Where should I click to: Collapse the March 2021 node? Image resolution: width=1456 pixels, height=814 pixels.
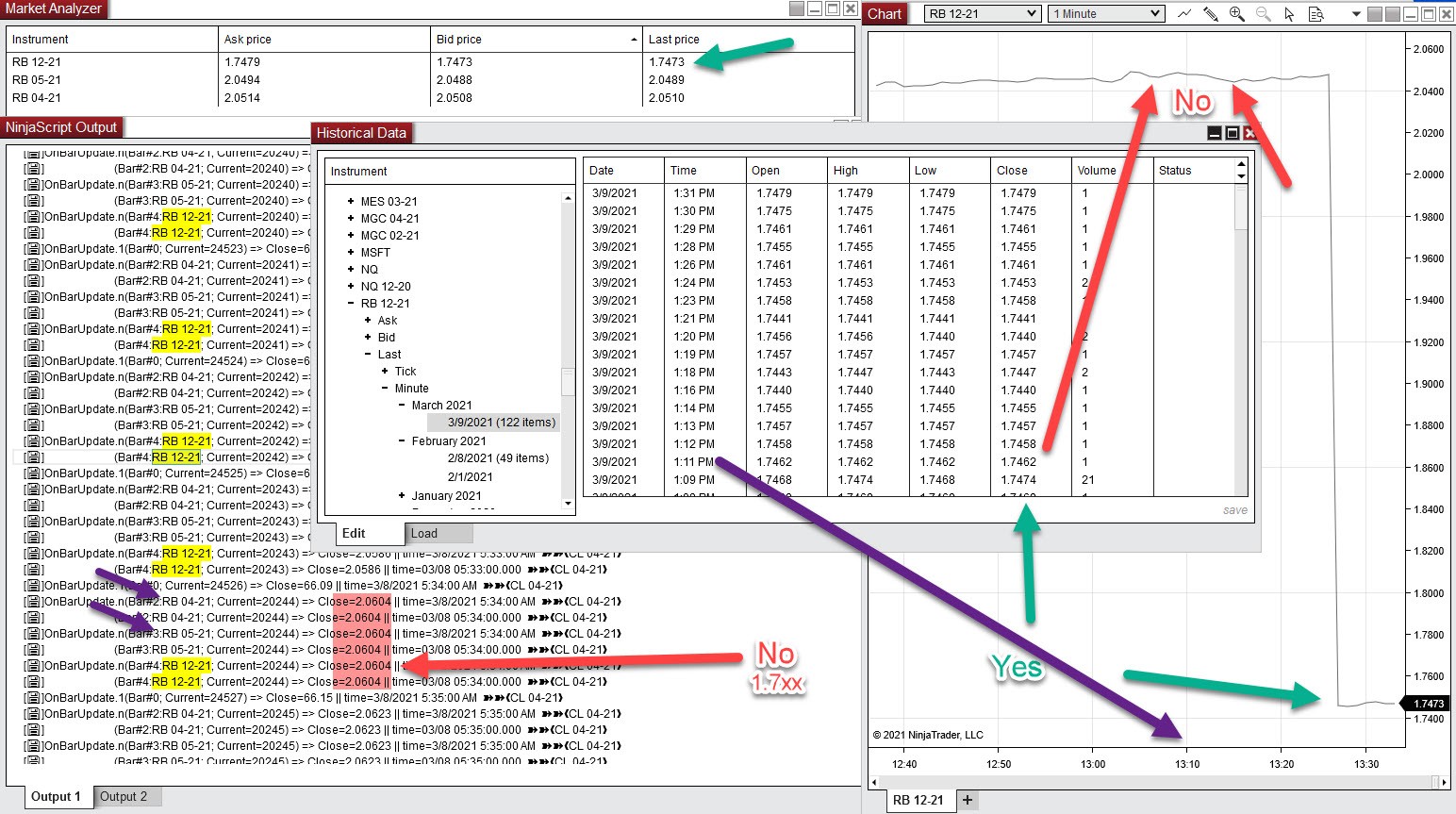(x=402, y=405)
